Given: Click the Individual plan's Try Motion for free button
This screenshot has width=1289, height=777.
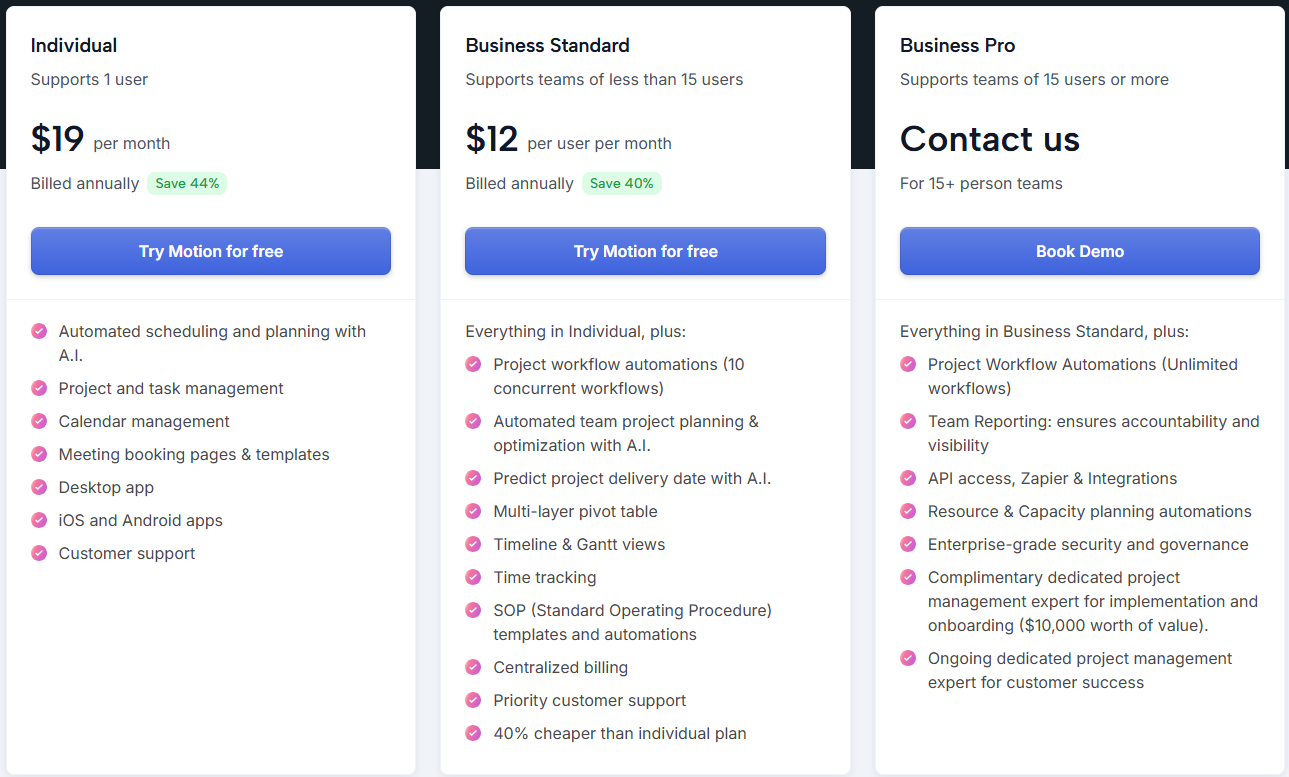Looking at the screenshot, I should (210, 251).
